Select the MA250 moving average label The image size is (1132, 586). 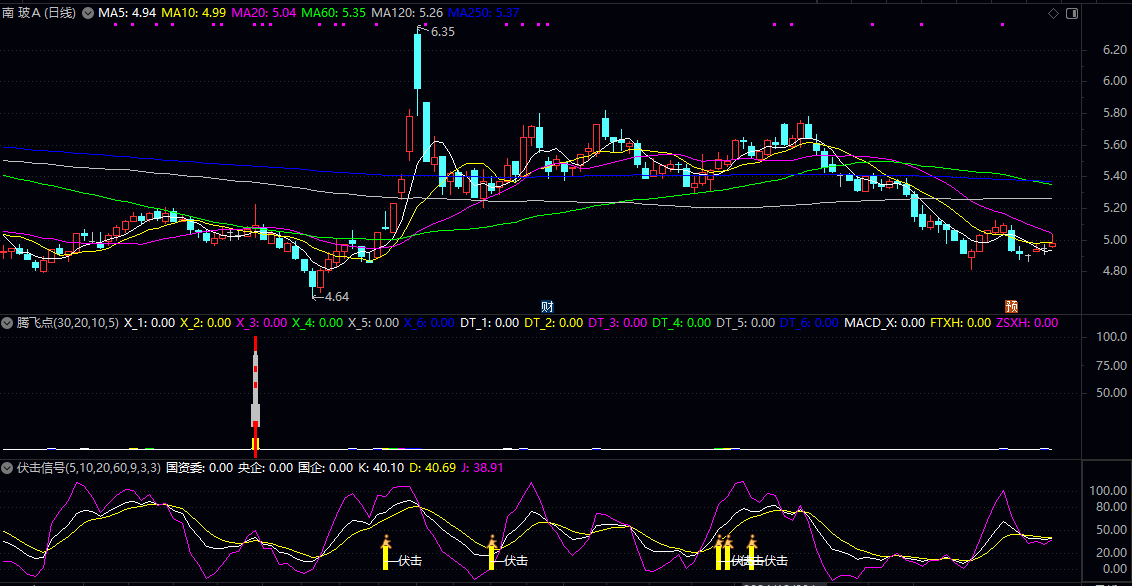(x=484, y=13)
